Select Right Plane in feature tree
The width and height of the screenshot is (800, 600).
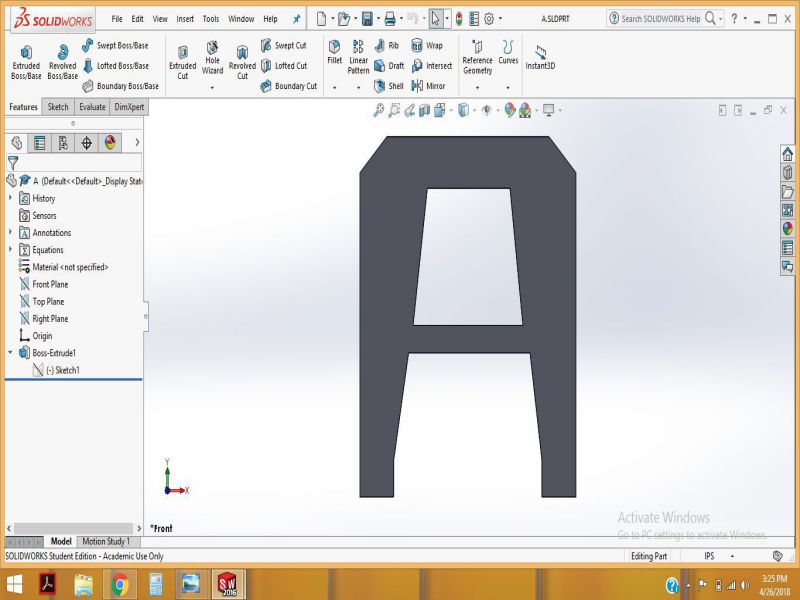(x=43, y=319)
